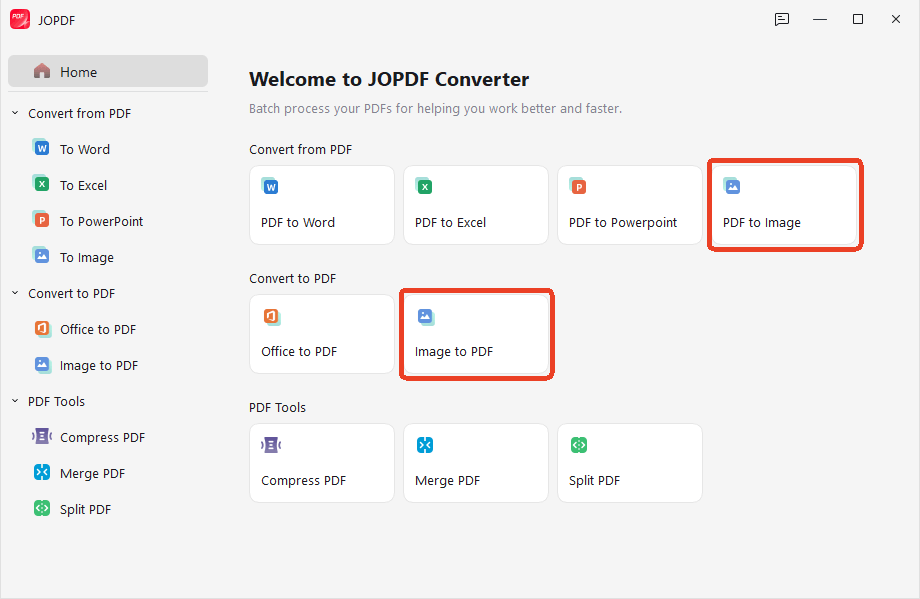Click the To Excel sidebar icon

[x=41, y=184]
